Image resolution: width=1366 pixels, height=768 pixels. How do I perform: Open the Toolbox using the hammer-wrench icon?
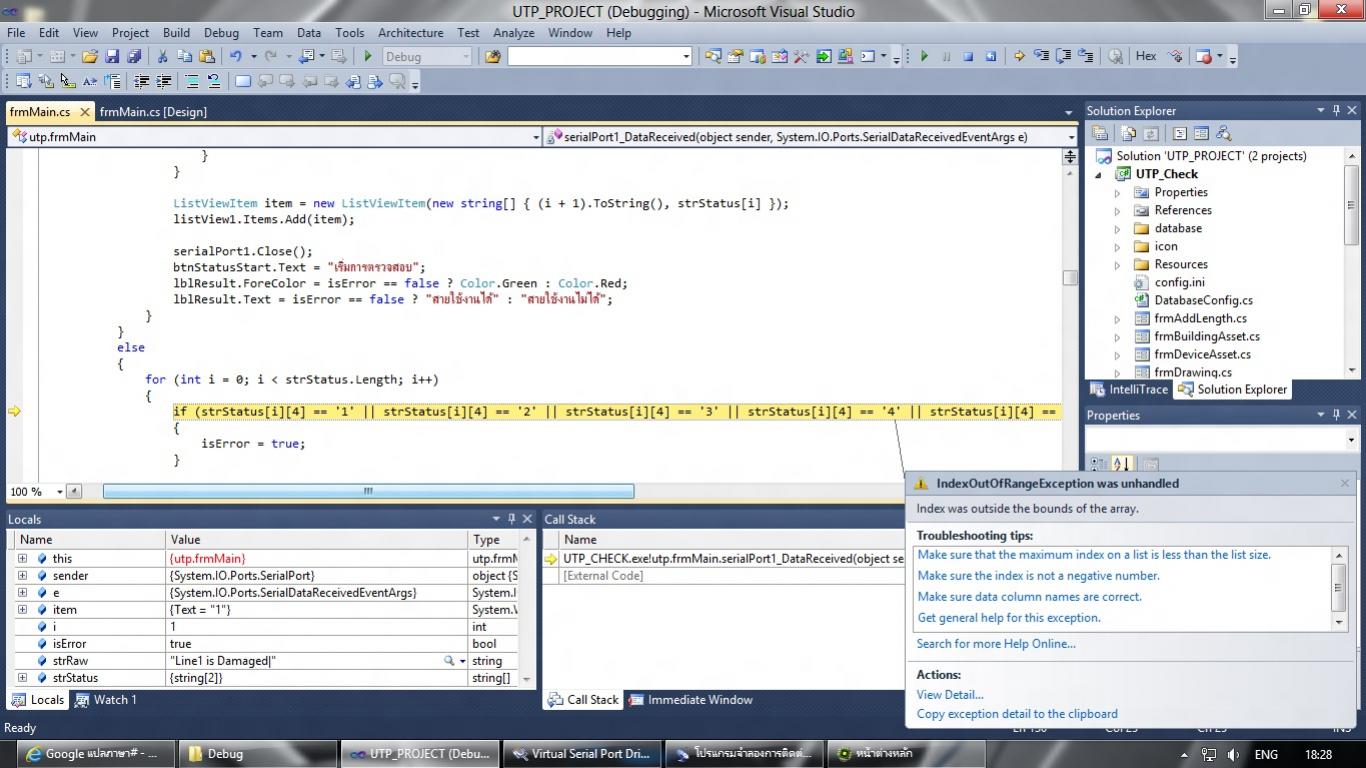point(801,57)
